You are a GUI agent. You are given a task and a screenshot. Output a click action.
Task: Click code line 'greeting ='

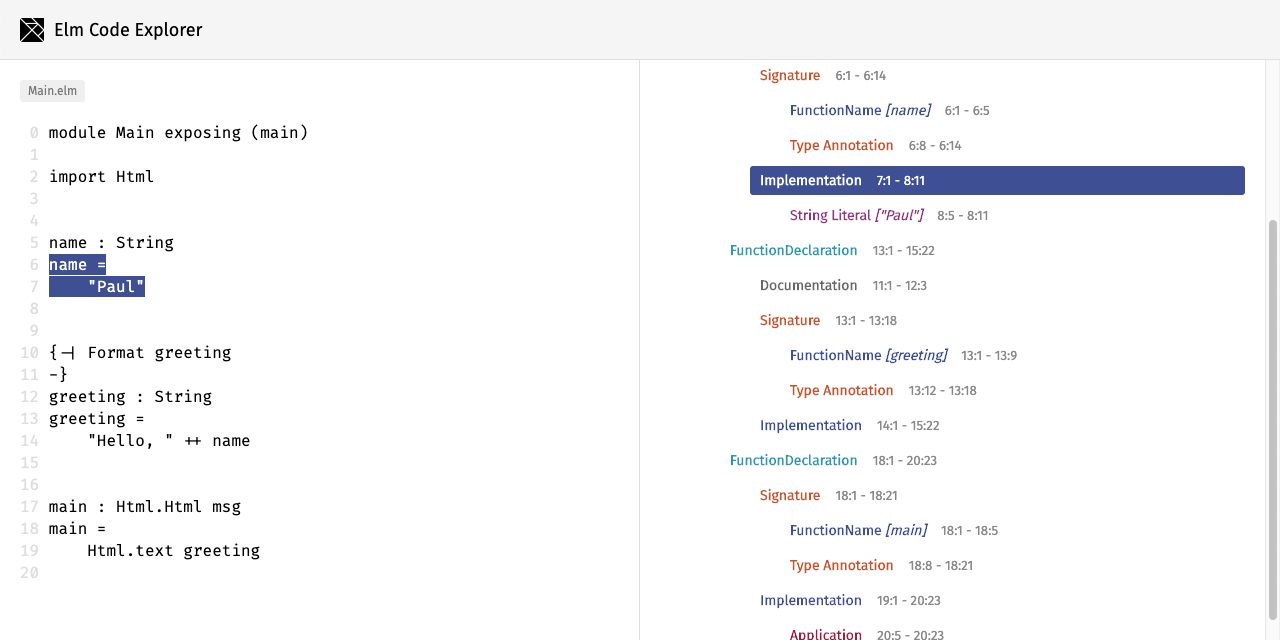[x=97, y=418]
